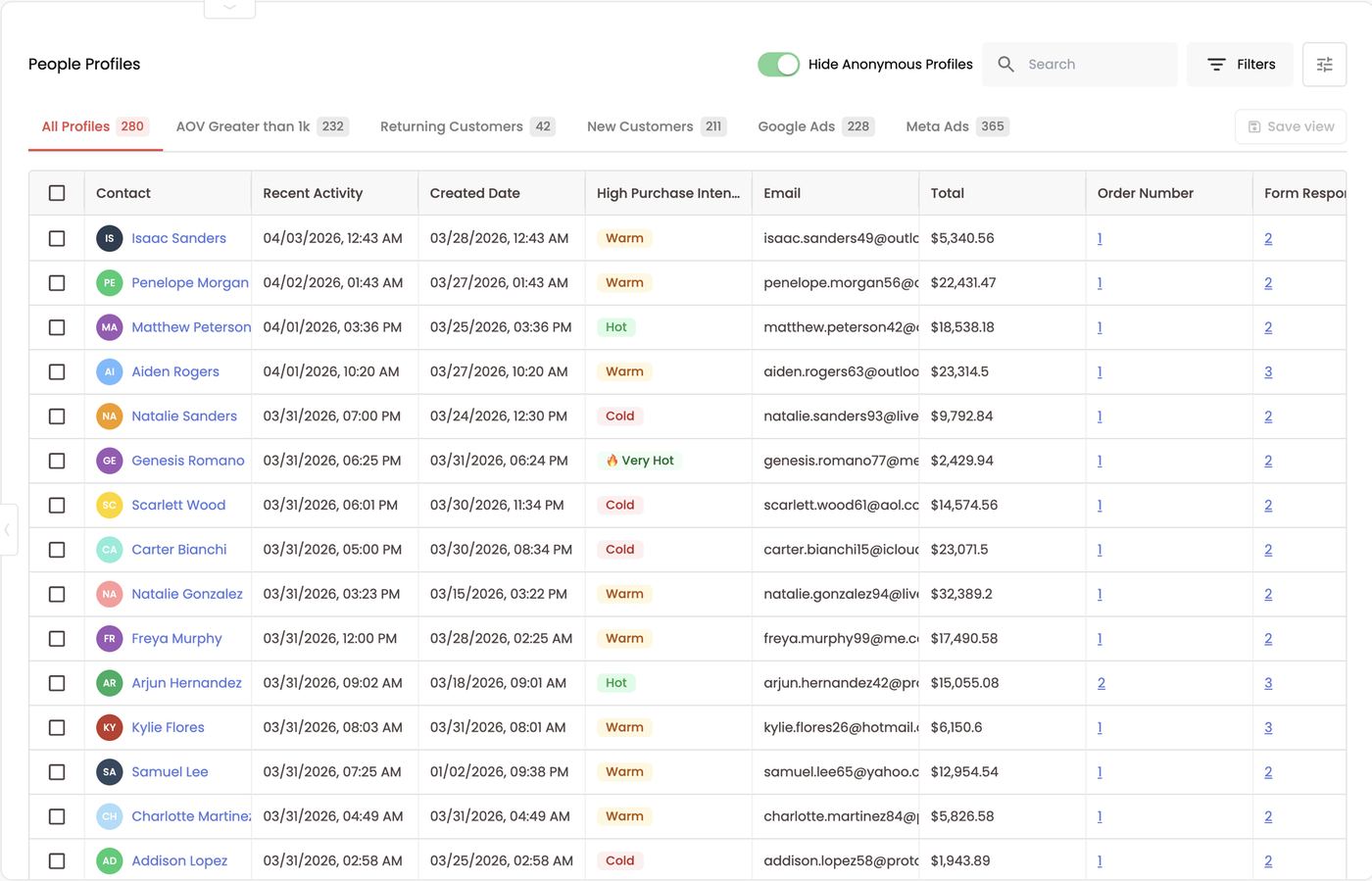Click the Very Hot intent badge
This screenshot has width=1372, height=881.
coord(640,461)
